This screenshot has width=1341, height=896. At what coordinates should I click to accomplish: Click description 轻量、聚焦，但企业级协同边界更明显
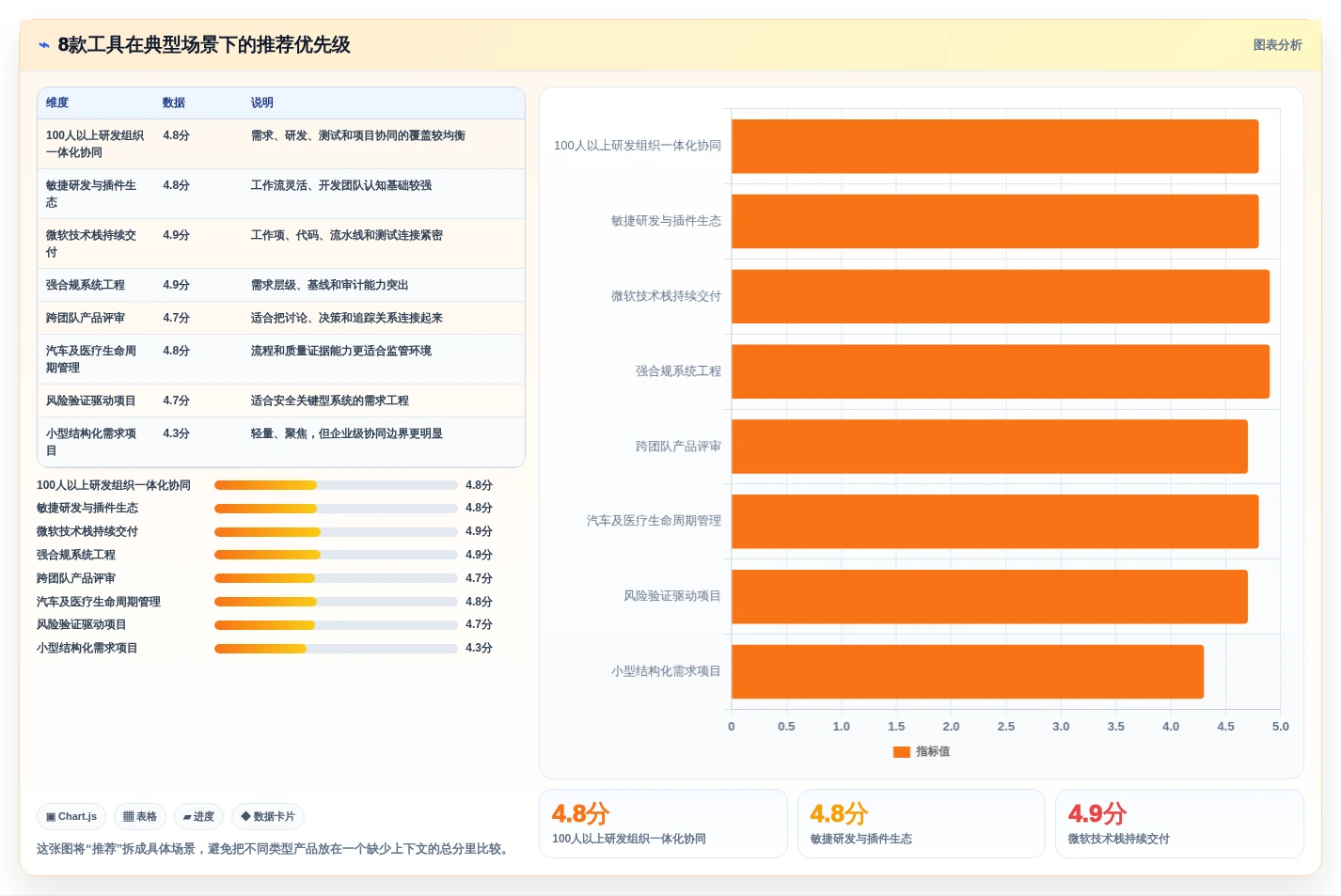[347, 433]
